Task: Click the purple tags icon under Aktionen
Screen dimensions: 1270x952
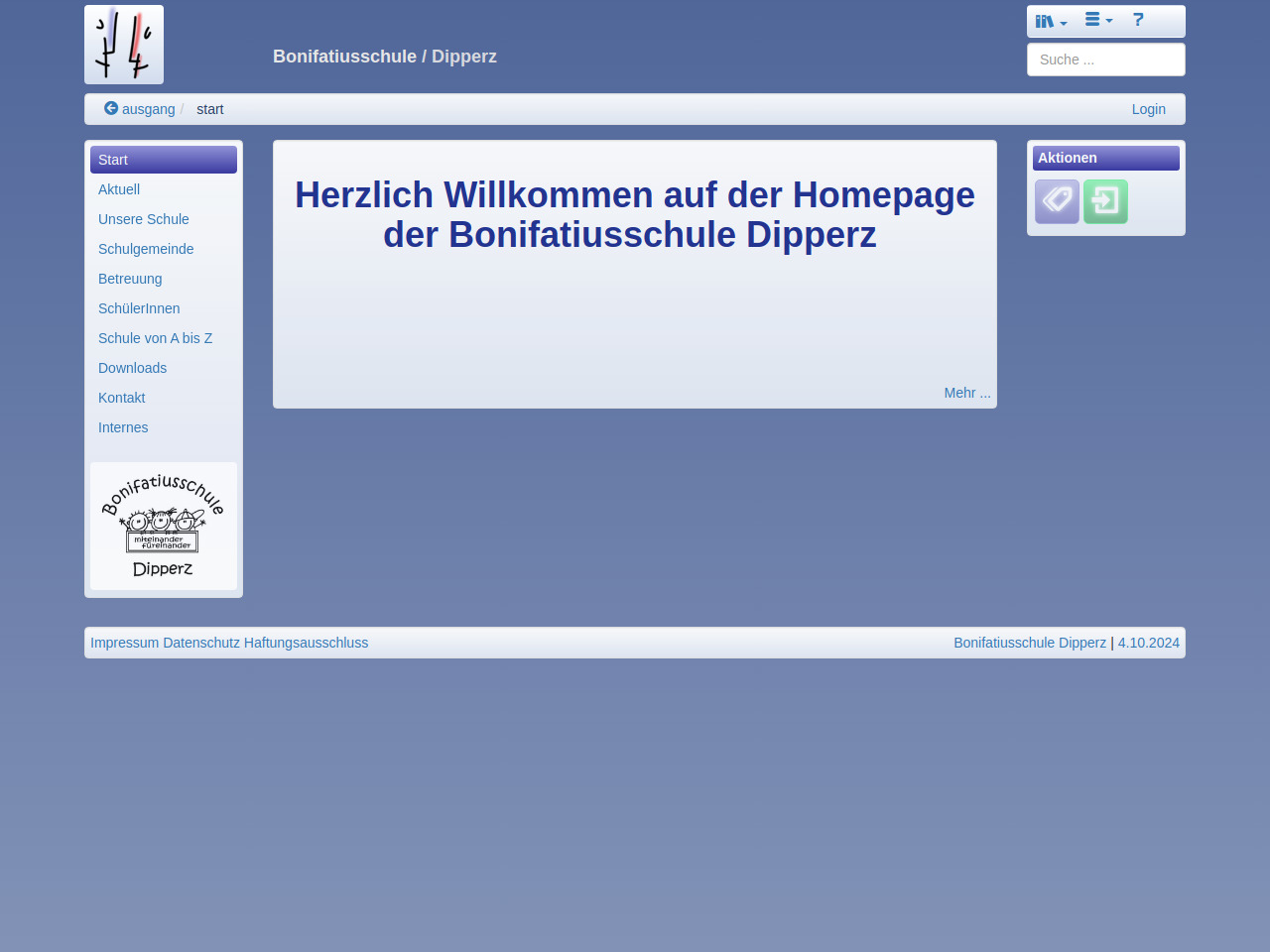Action: tap(1057, 201)
